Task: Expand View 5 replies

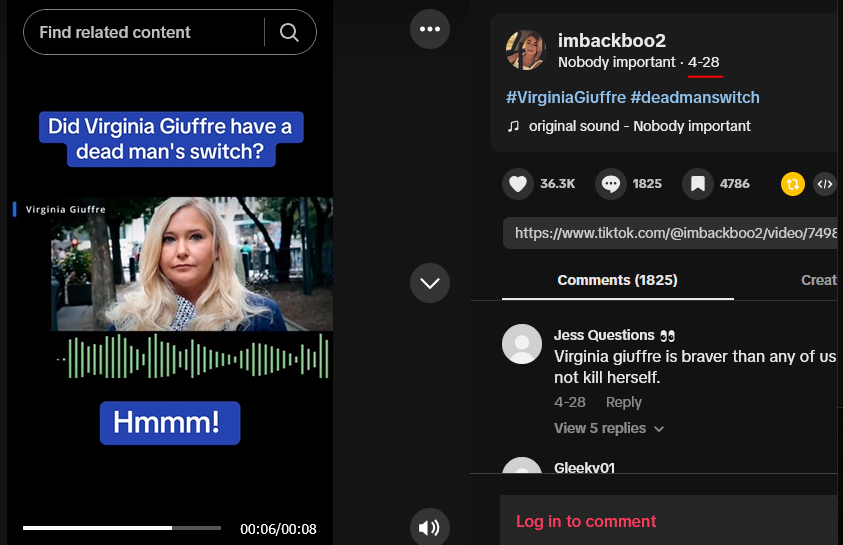Action: tap(609, 428)
